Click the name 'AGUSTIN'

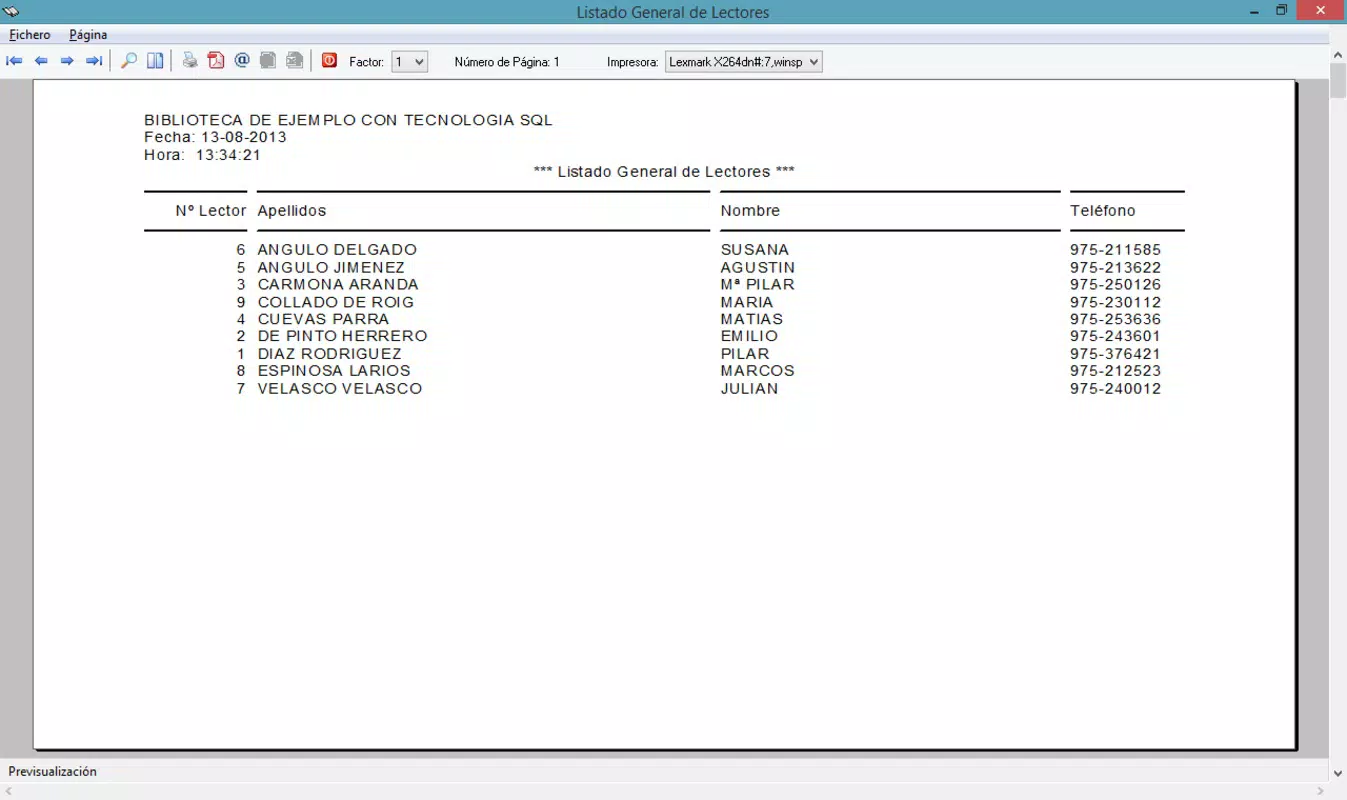click(x=758, y=267)
